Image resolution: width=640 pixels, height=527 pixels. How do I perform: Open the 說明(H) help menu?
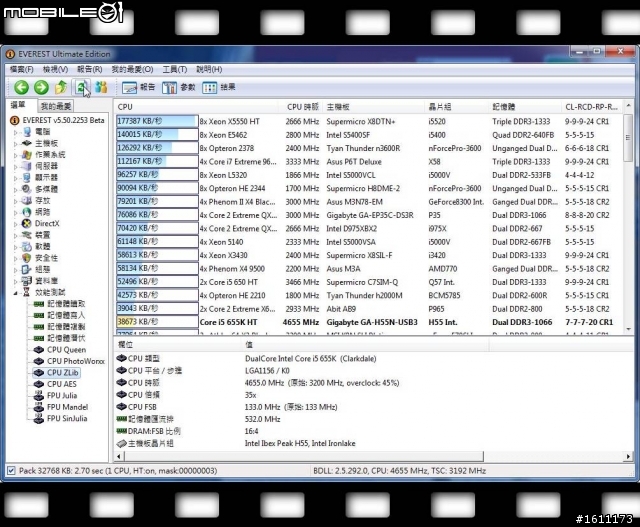click(209, 69)
